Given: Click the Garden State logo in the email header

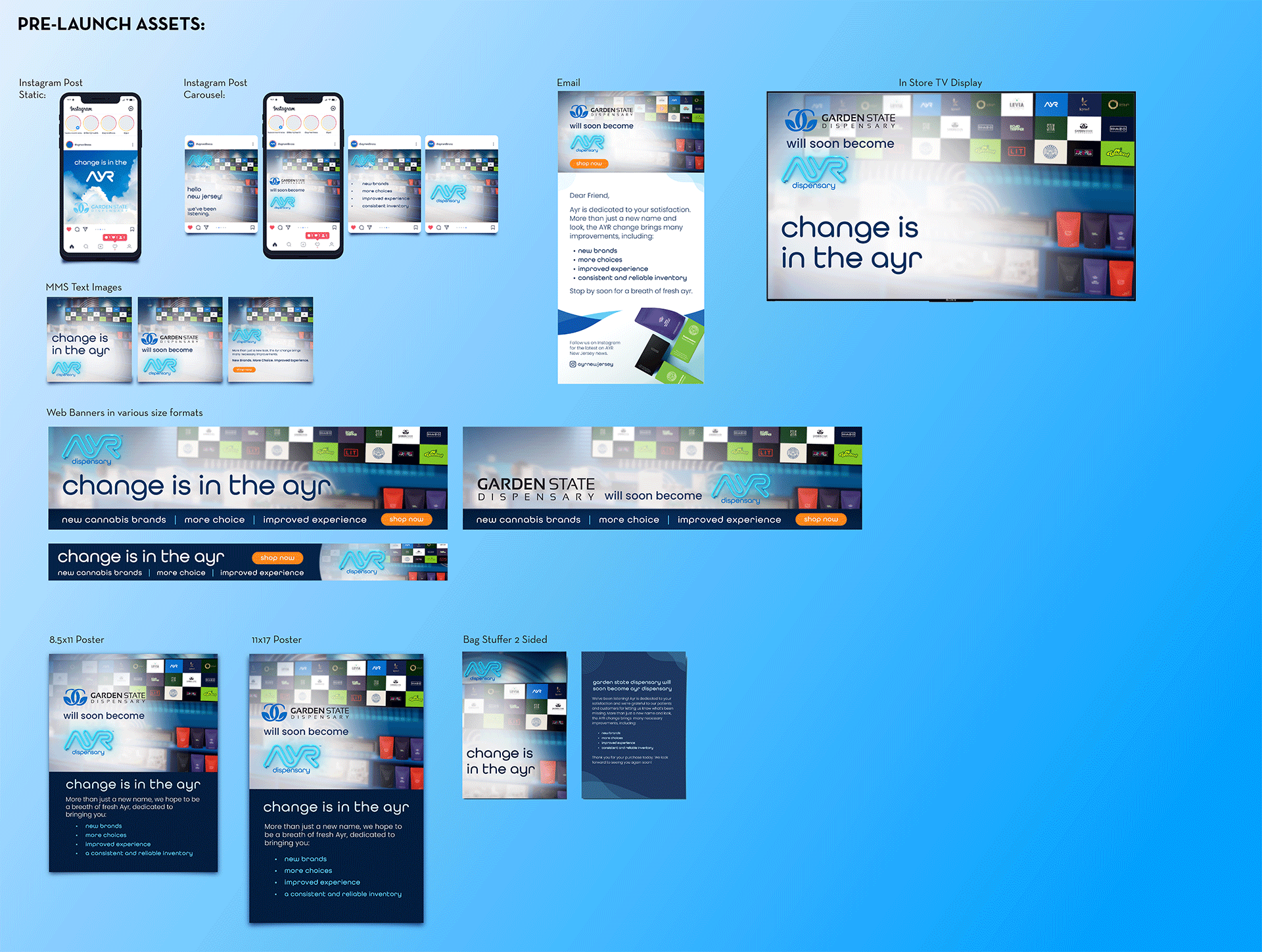Looking at the screenshot, I should click(x=601, y=111).
